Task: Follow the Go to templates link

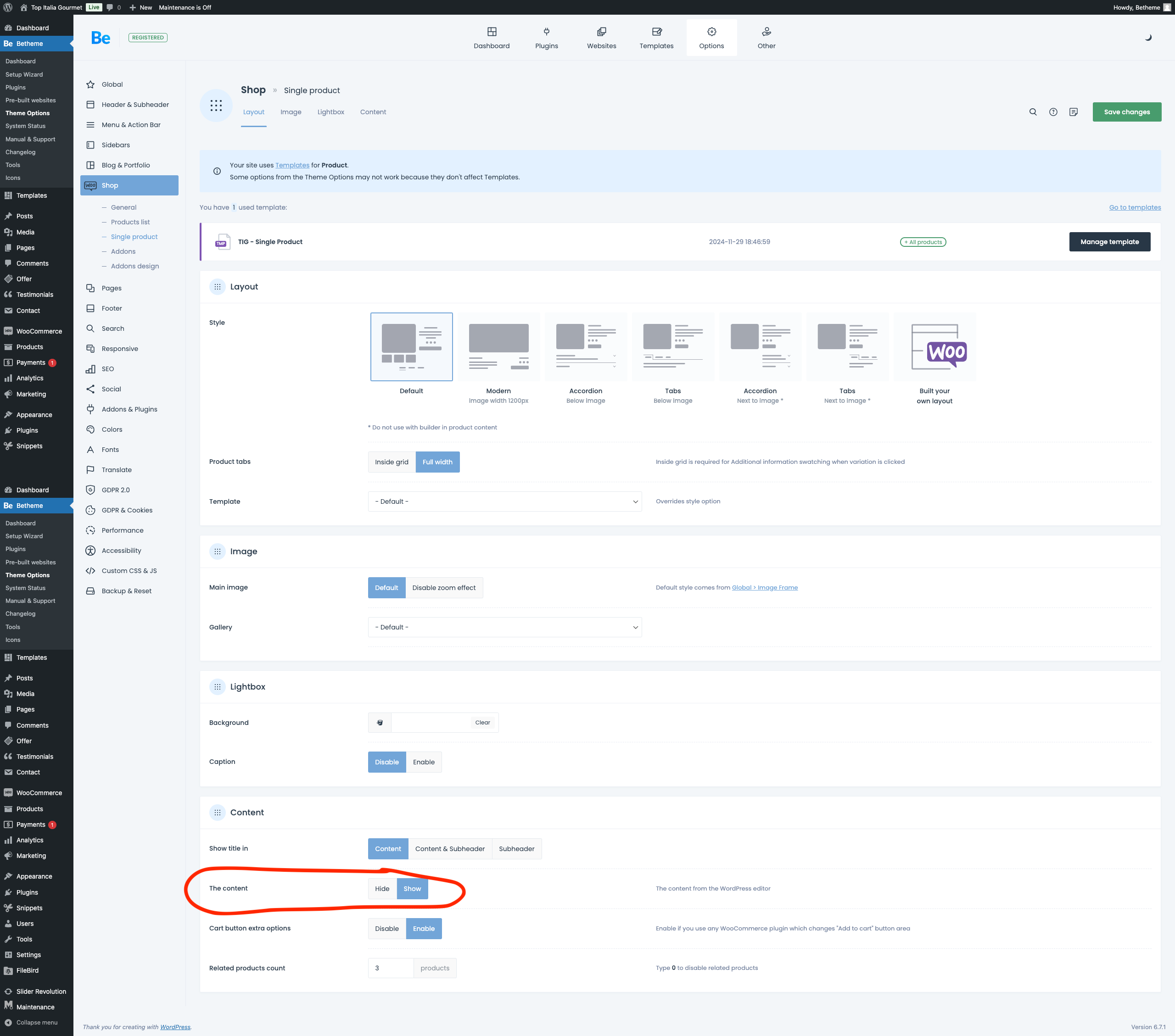Action: coord(1135,207)
